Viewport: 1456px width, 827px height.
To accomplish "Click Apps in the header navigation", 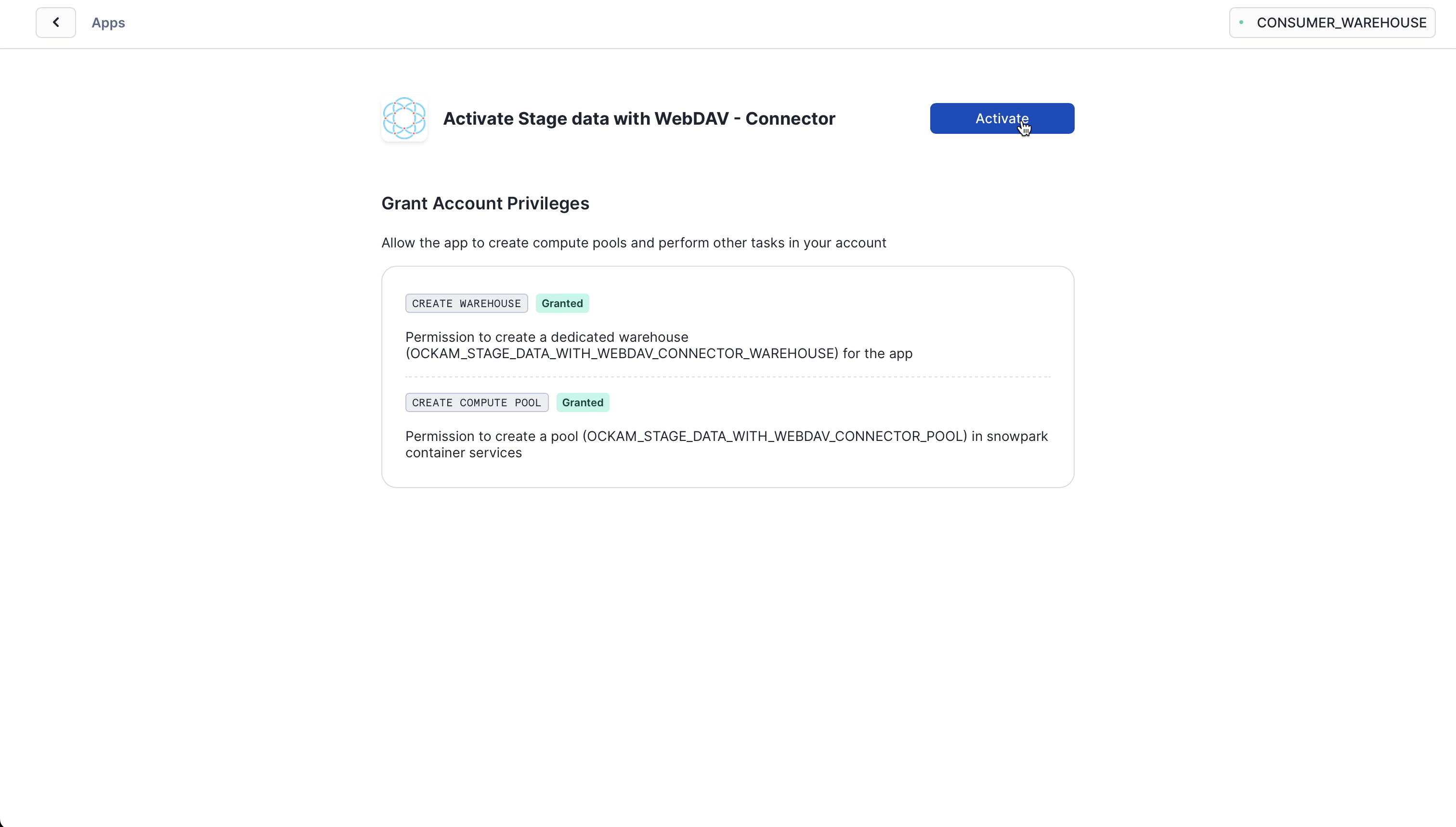I will pyautogui.click(x=108, y=23).
